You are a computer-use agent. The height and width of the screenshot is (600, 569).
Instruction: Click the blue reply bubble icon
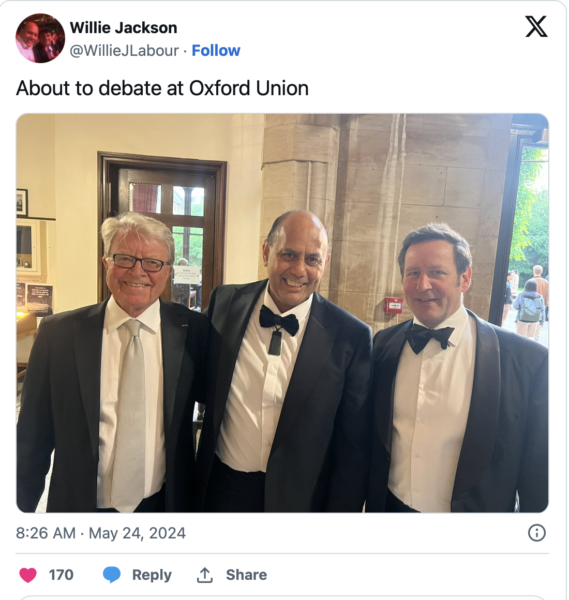pyautogui.click(x=112, y=575)
